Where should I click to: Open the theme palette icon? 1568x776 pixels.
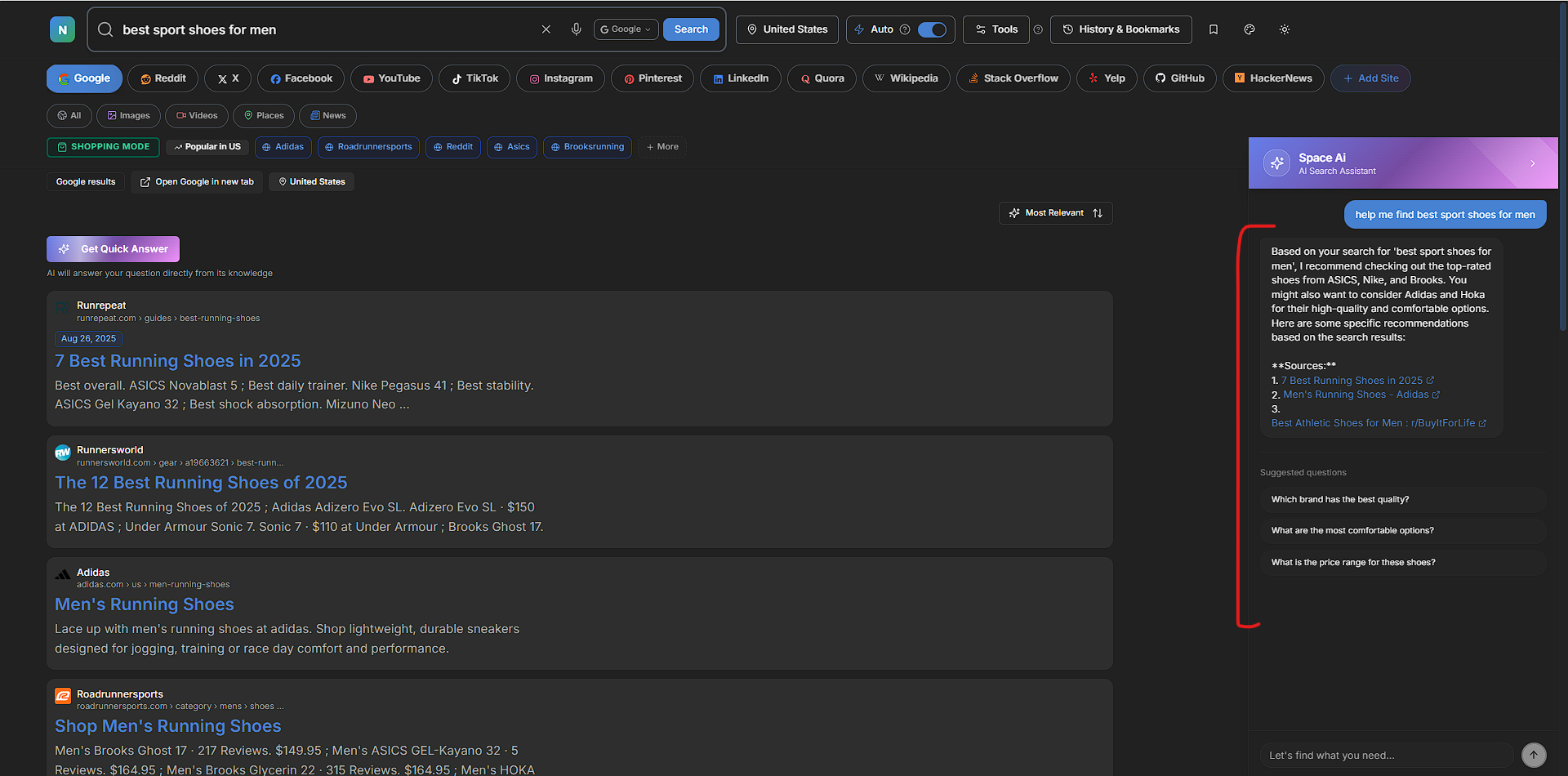point(1249,29)
